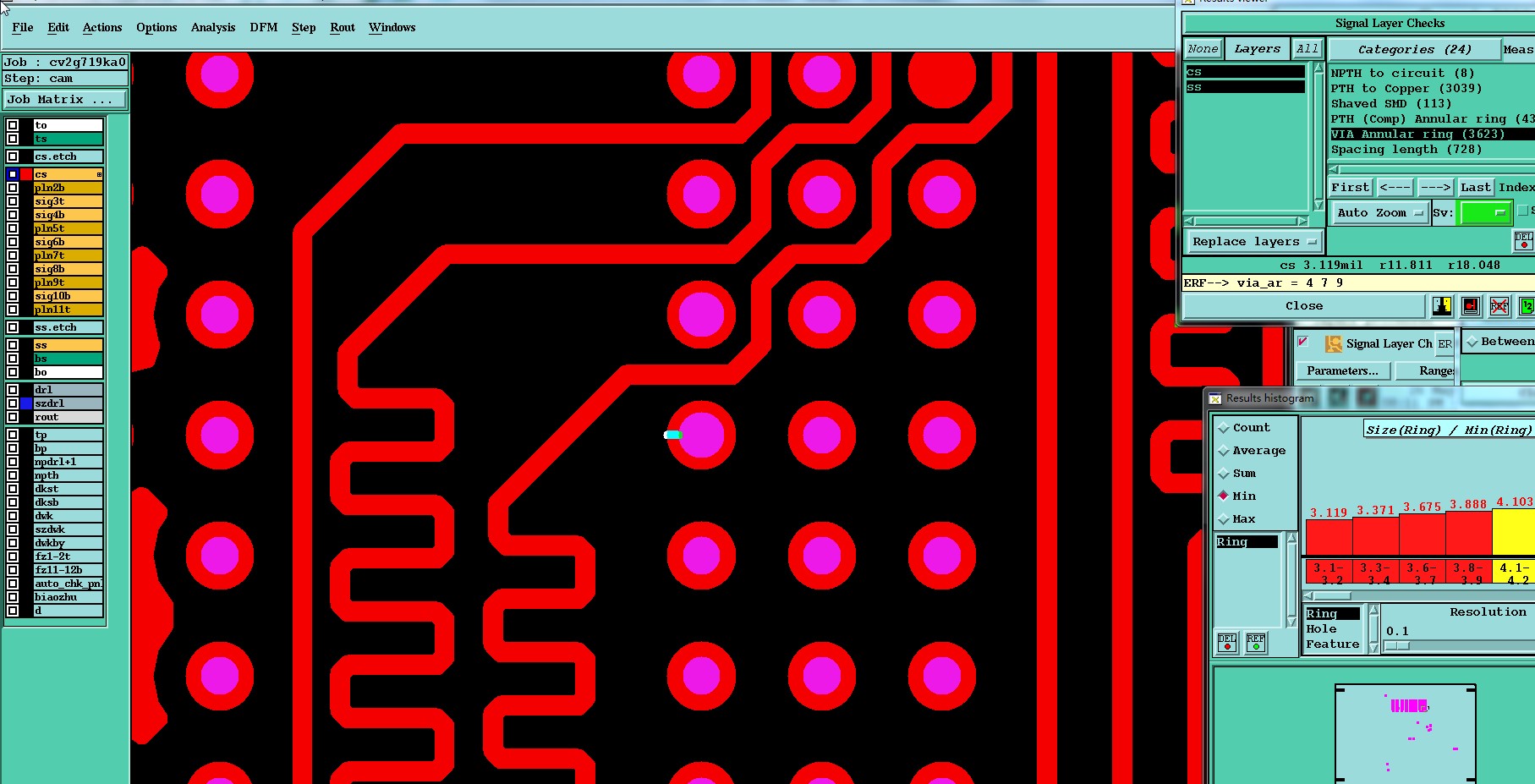Screen dimensions: 1535x784
Task: Toggle the checkbox next to Signal Layer Checks
Action: click(x=1303, y=343)
